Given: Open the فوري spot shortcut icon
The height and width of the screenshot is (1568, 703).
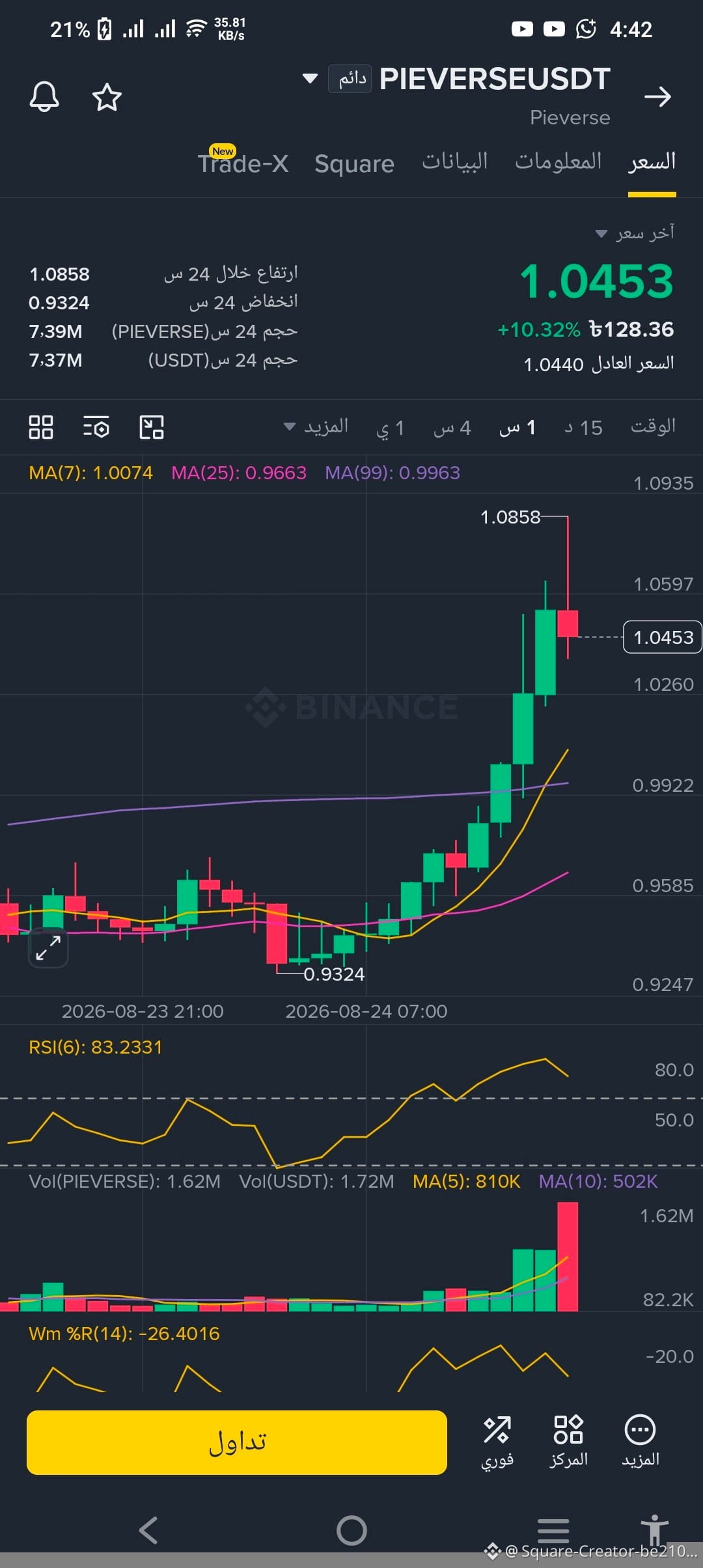Looking at the screenshot, I should click(x=497, y=1441).
